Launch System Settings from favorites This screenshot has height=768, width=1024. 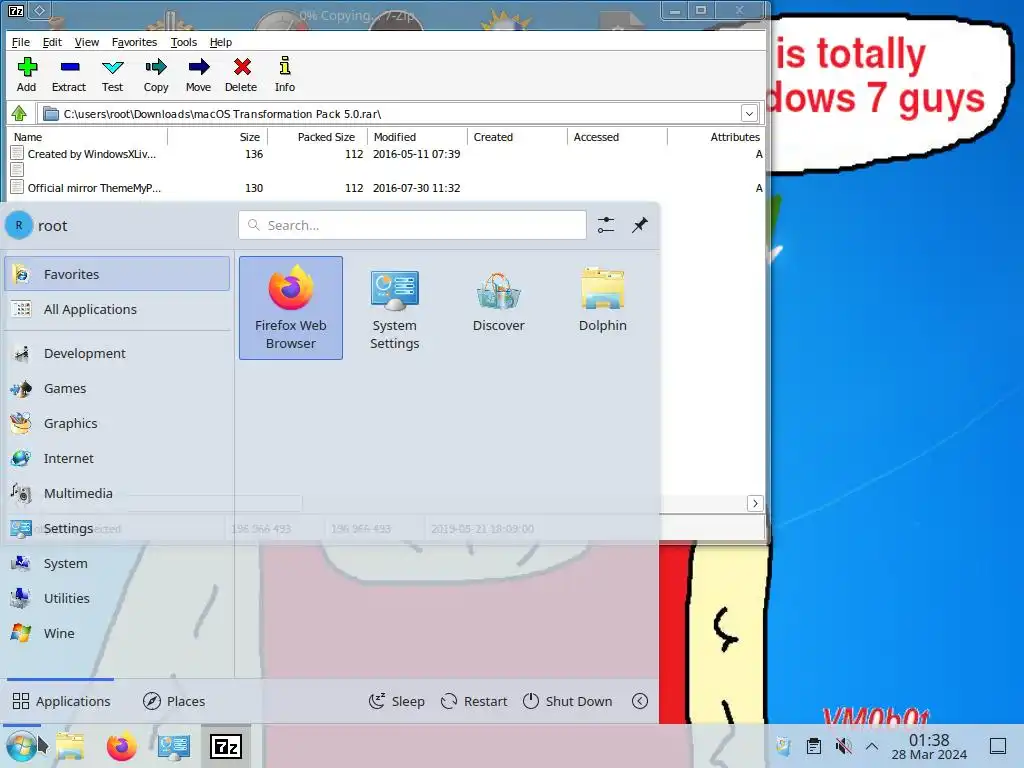point(394,308)
